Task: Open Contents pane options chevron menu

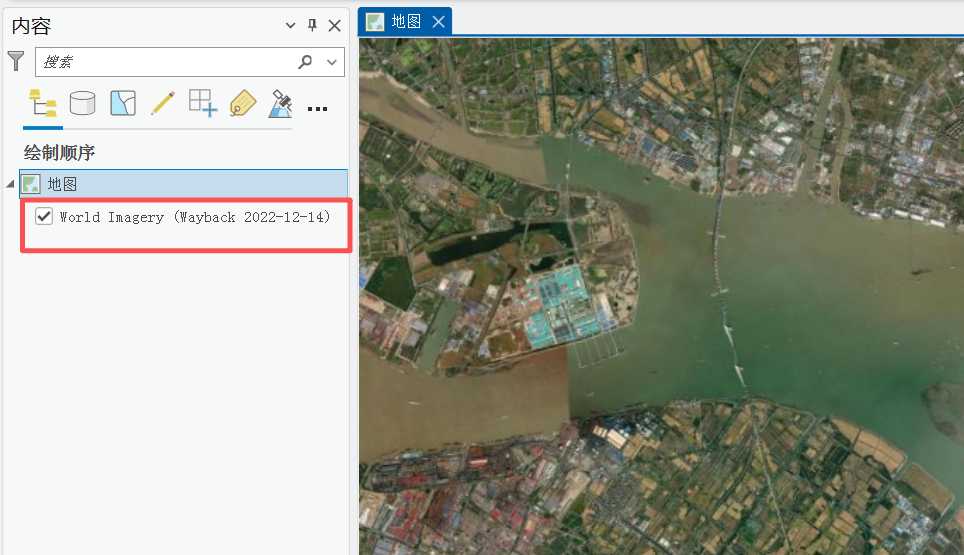Action: point(291,25)
